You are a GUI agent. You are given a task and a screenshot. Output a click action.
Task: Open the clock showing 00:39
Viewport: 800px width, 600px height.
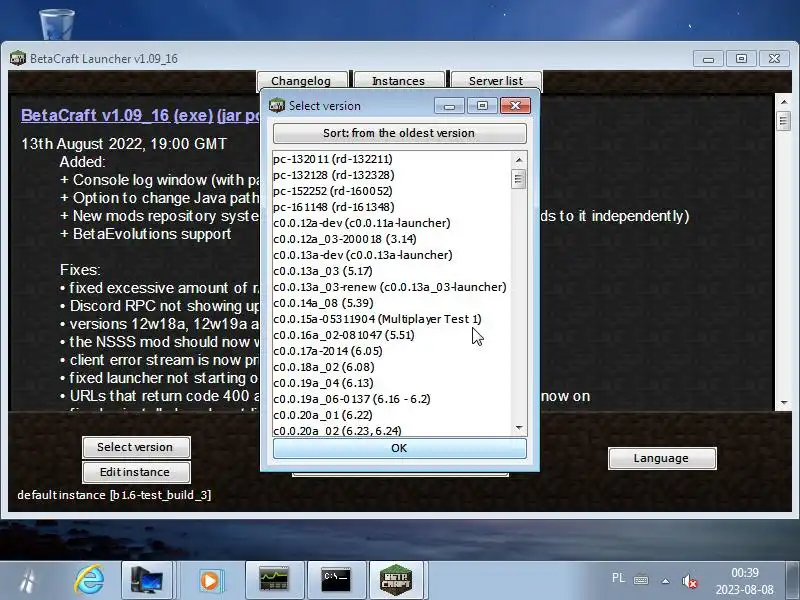(x=745, y=581)
